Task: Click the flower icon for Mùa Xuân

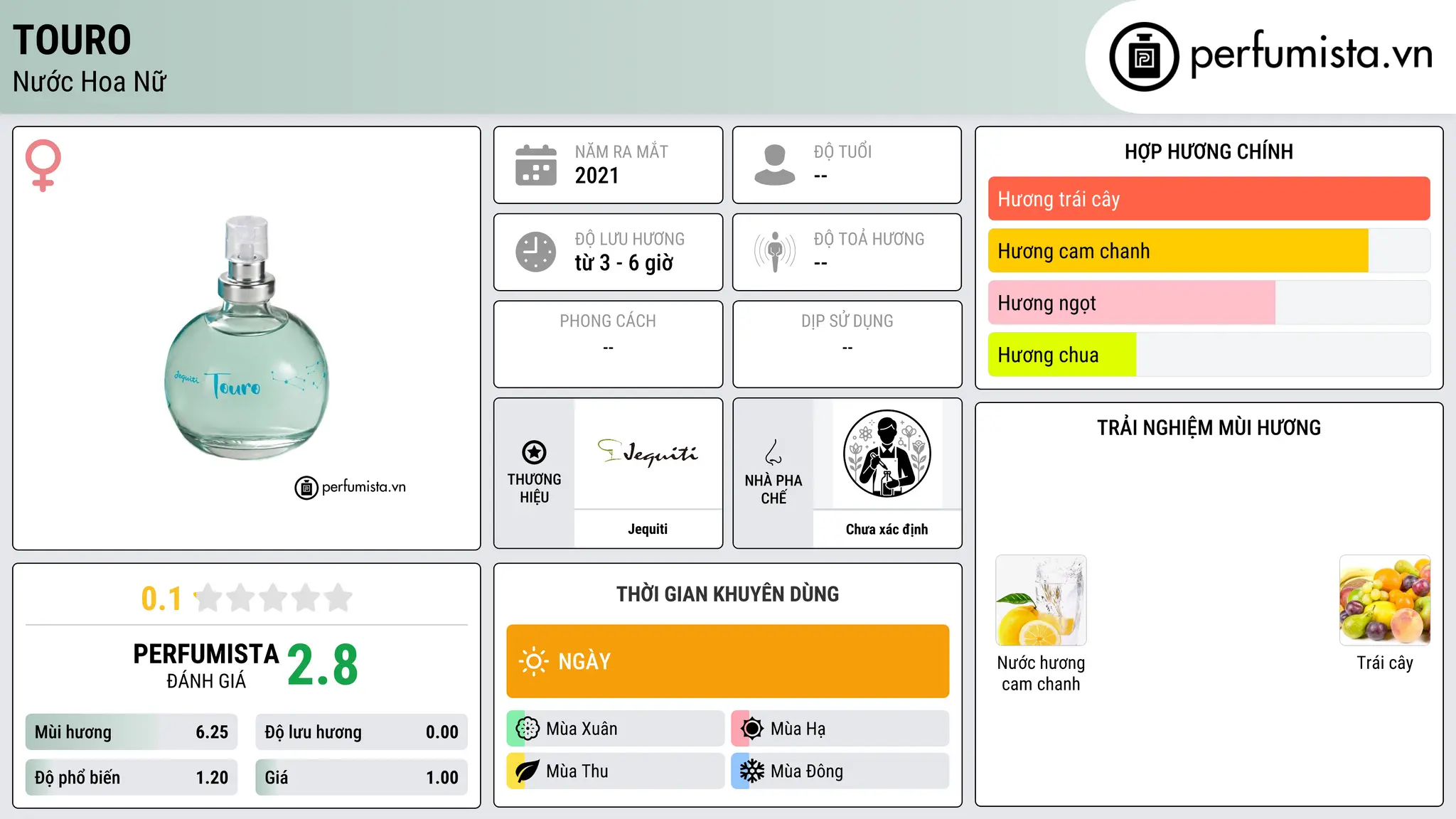Action: pyautogui.click(x=528, y=729)
